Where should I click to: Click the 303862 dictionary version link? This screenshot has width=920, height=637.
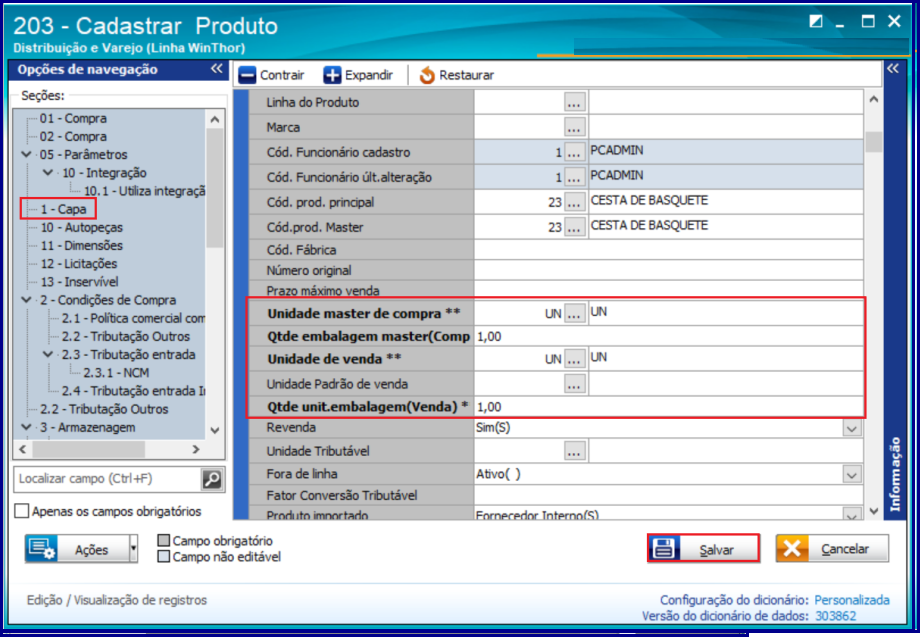[836, 616]
